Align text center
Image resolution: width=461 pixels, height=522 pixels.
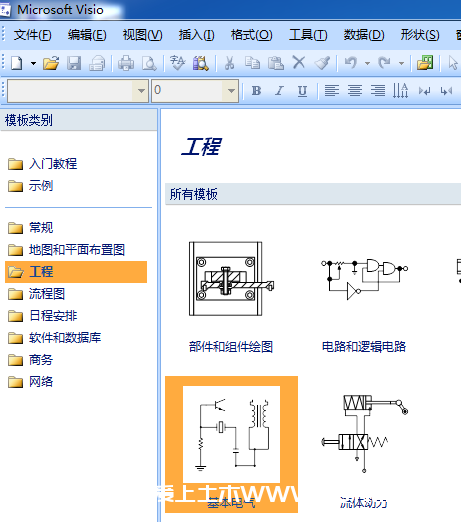pos(355,91)
